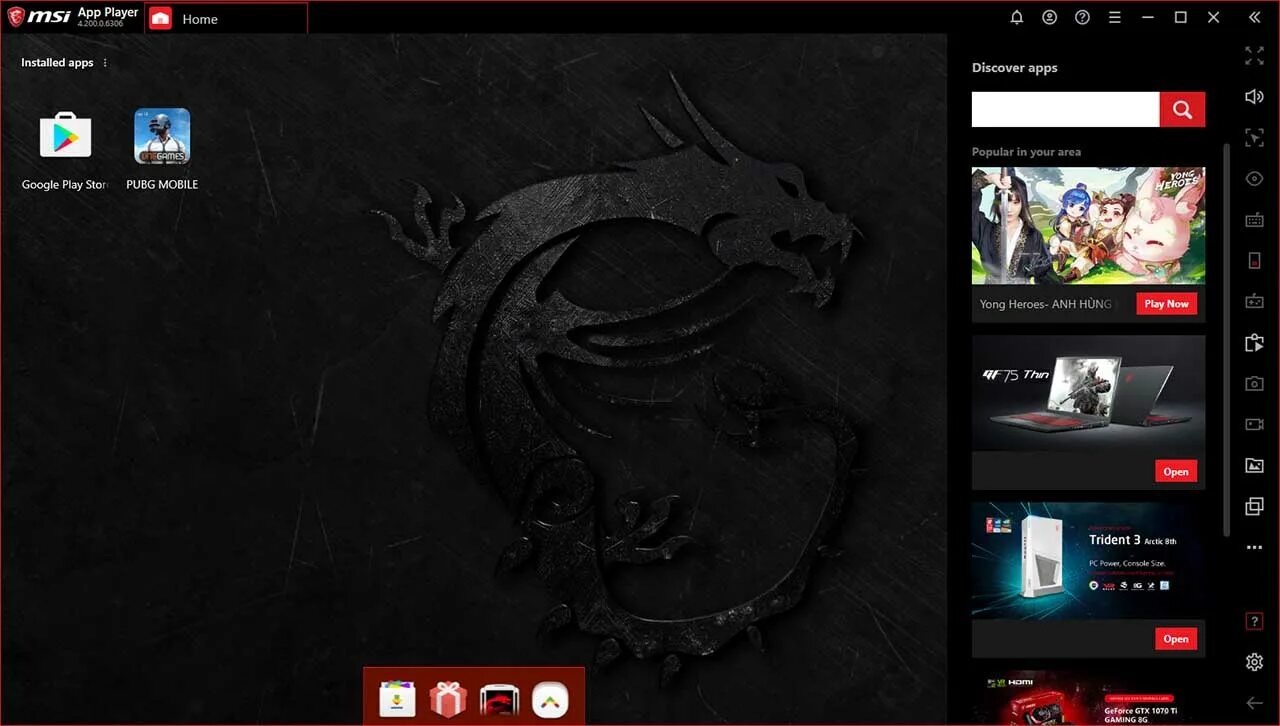Expand the Installed apps options menu
Image resolution: width=1280 pixels, height=726 pixels.
(x=103, y=62)
